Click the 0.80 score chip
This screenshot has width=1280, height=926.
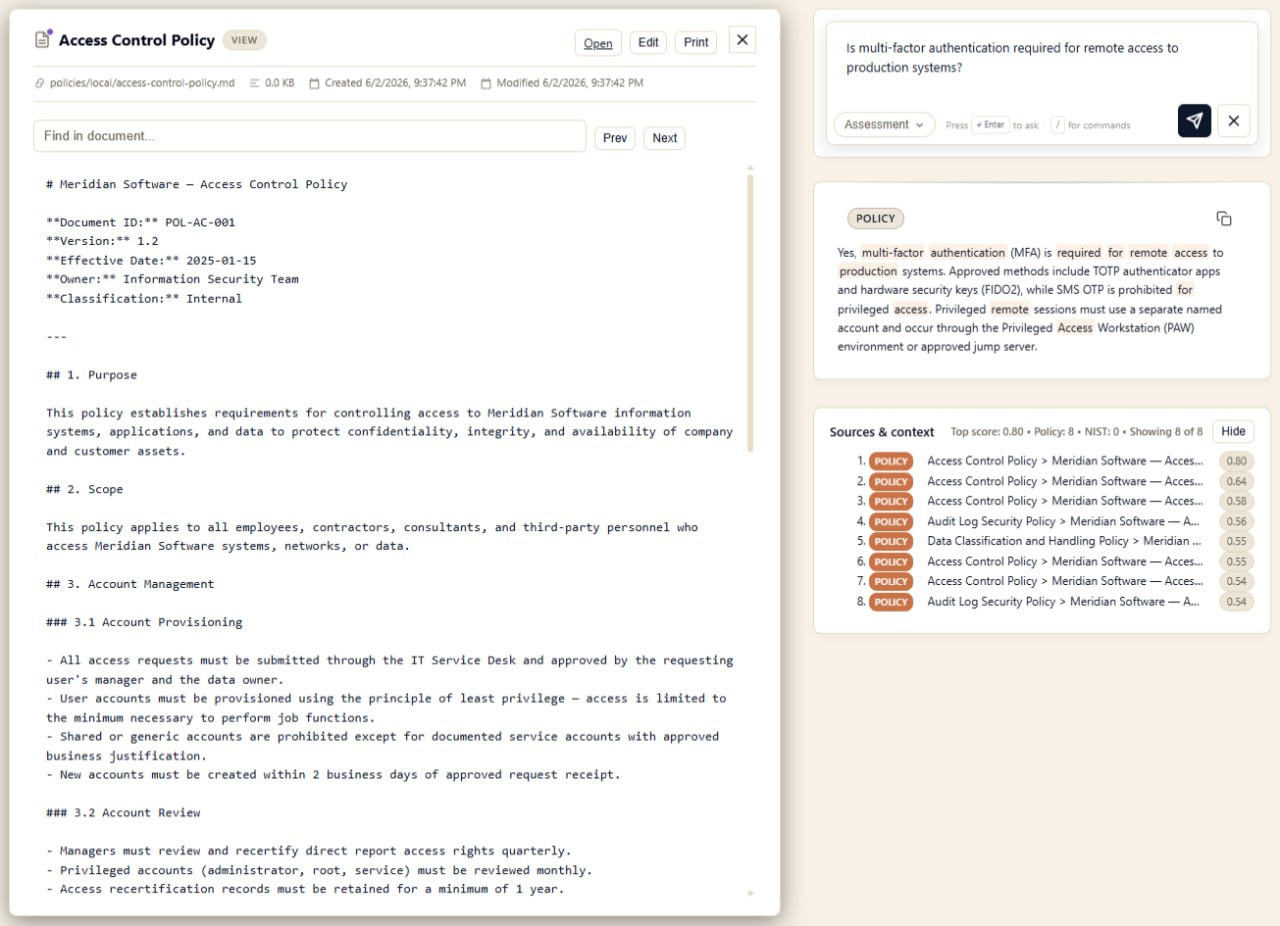(x=1236, y=461)
